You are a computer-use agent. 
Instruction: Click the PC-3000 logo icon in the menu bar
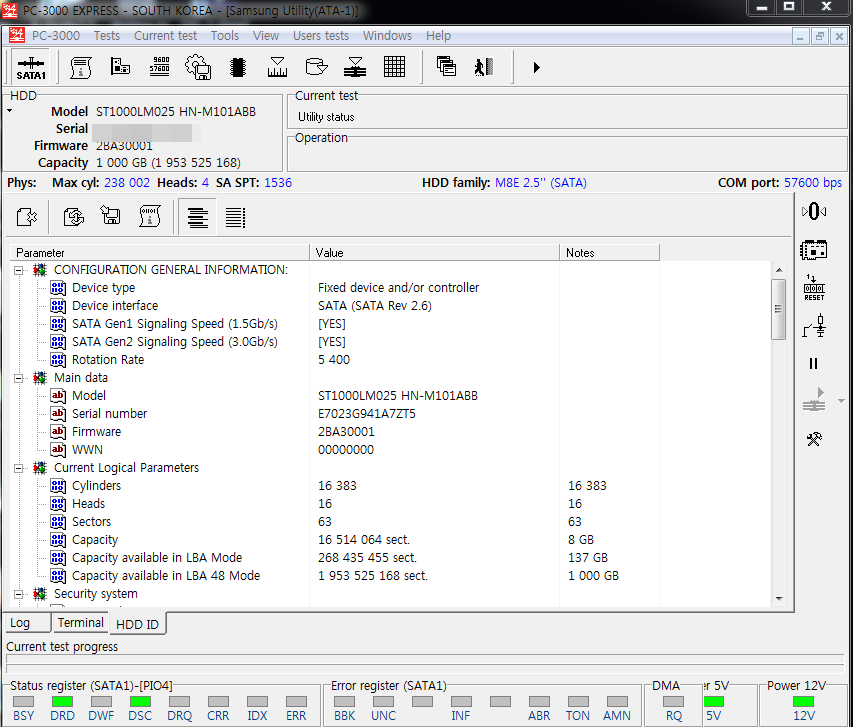pyautogui.click(x=17, y=35)
